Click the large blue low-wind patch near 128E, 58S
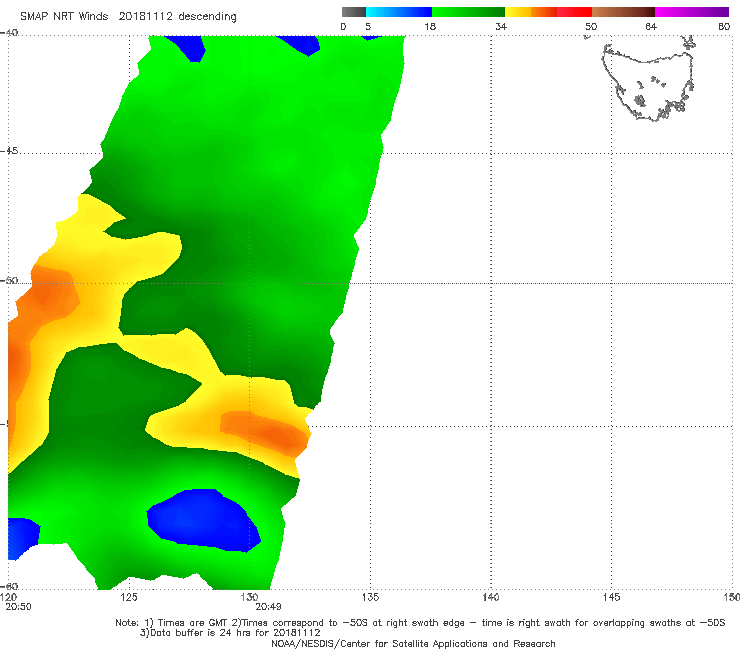This screenshot has width=740, height=650. 203,520
